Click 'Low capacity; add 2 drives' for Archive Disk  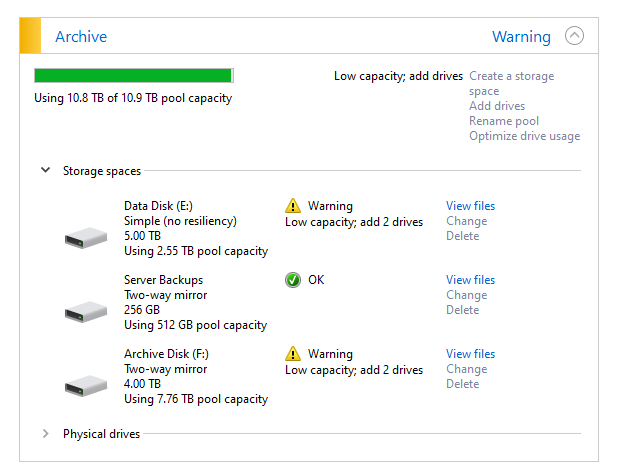point(354,370)
